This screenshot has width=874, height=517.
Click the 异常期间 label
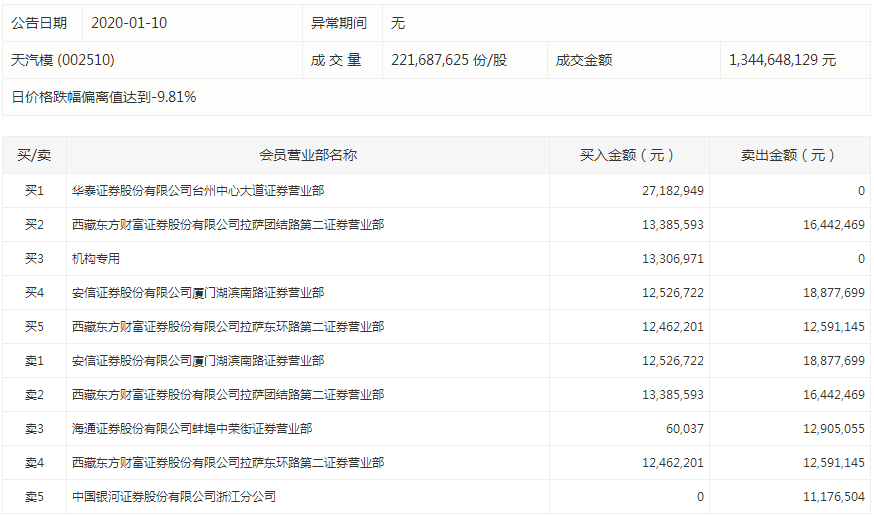pos(339,23)
